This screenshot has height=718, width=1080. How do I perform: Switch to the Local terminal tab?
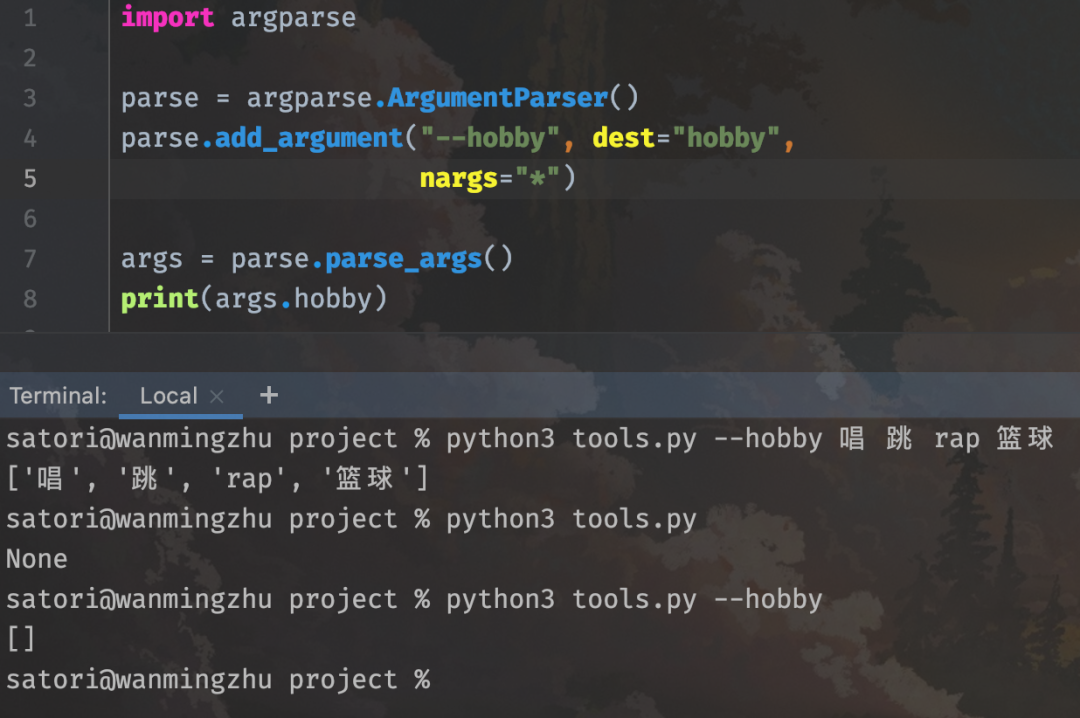[x=168, y=395]
